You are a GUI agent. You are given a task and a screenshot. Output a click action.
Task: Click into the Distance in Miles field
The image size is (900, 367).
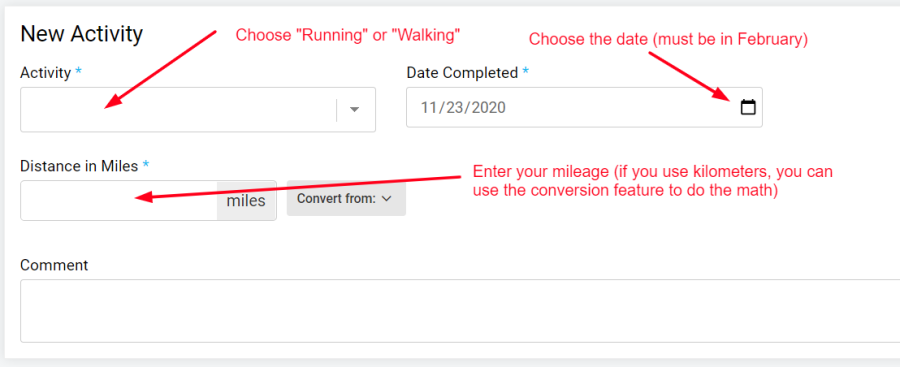click(x=119, y=200)
